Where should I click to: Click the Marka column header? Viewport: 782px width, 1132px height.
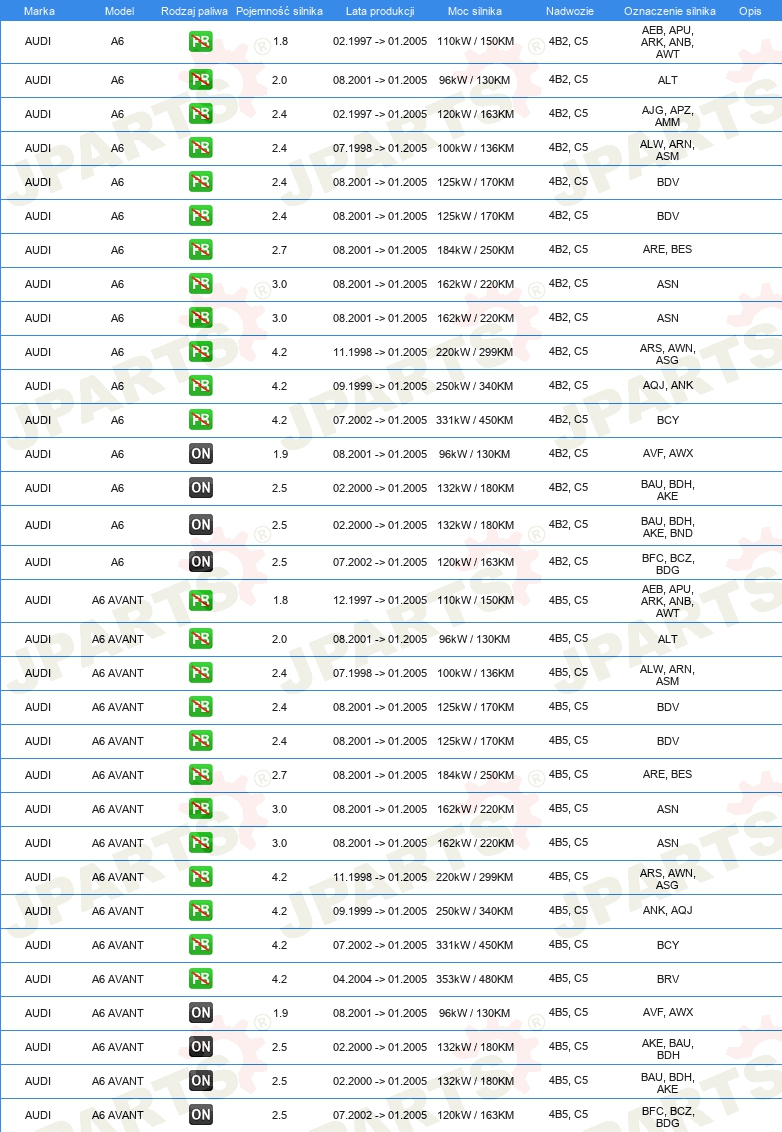click(x=39, y=11)
